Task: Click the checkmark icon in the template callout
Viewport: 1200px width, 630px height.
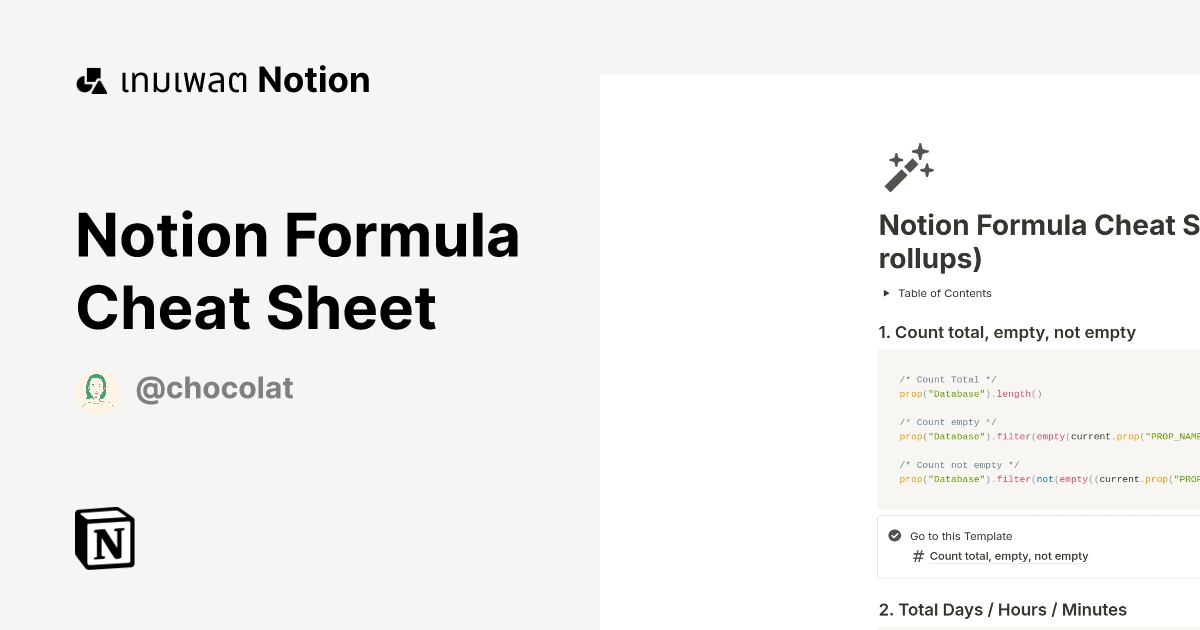Action: [893, 535]
